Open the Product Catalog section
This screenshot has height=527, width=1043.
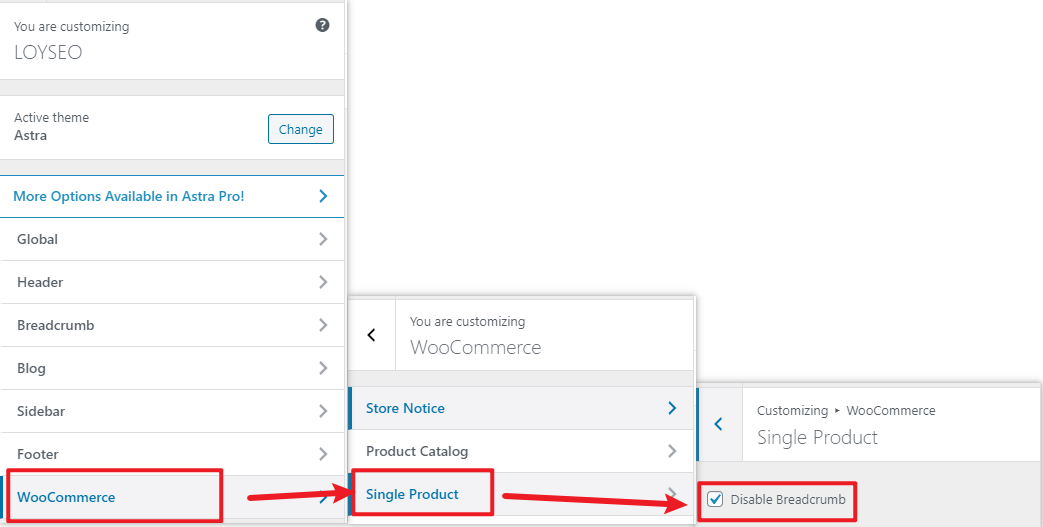pyautogui.click(x=521, y=451)
